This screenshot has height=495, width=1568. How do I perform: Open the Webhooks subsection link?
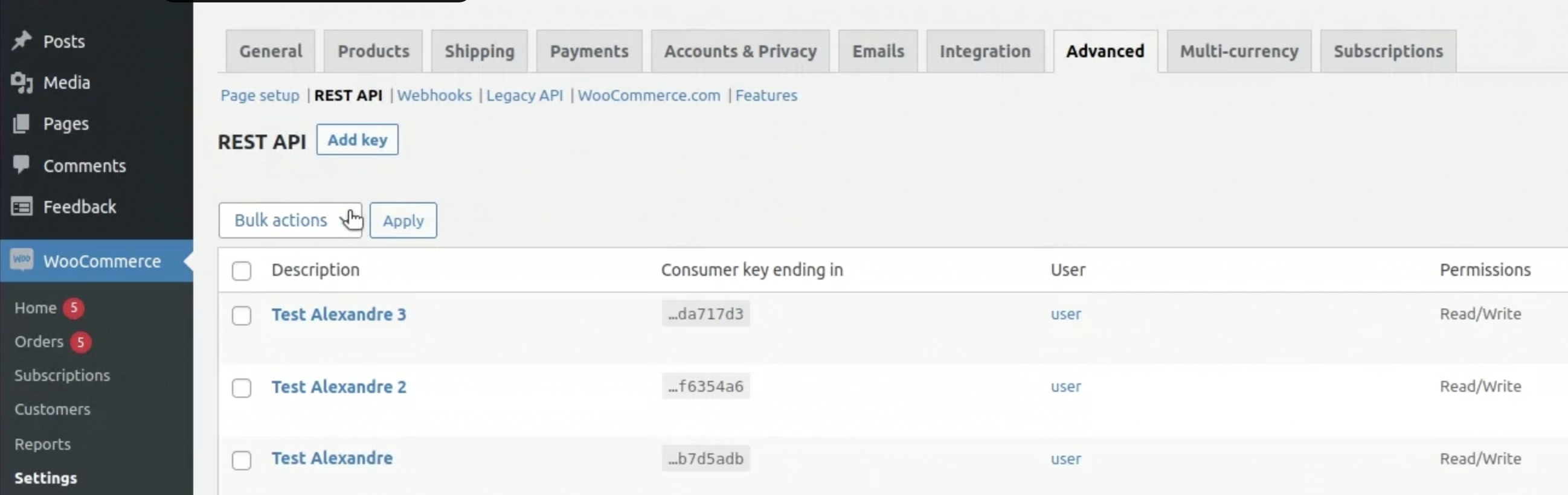click(434, 95)
